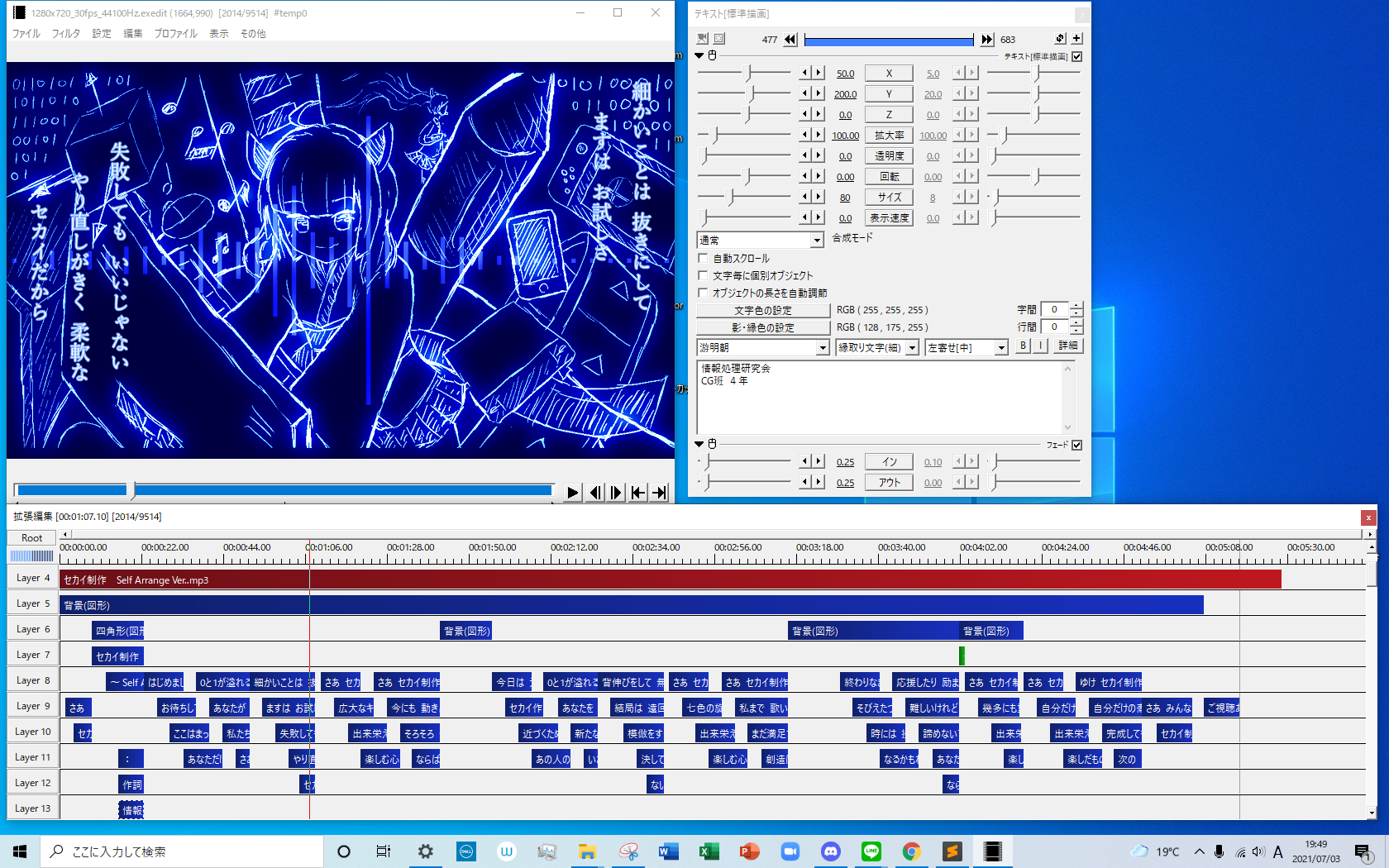Toggle visibility of Layer 13

pos(33,808)
